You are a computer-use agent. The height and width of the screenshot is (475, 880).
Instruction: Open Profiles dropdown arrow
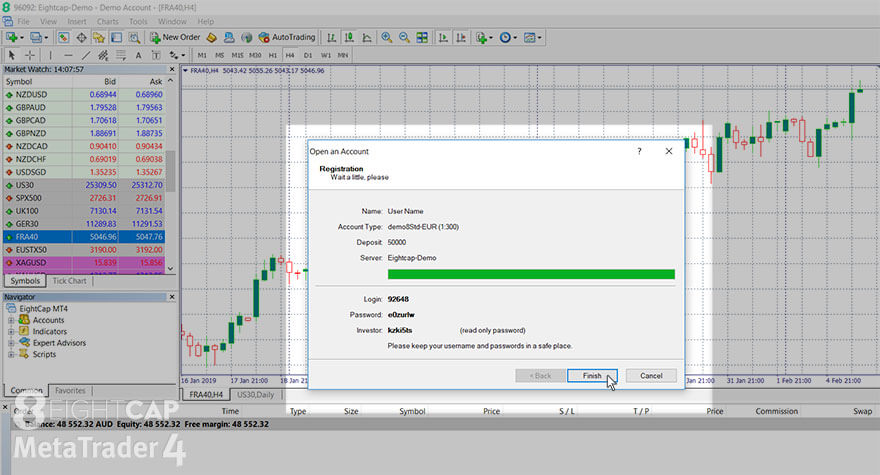(x=46, y=38)
